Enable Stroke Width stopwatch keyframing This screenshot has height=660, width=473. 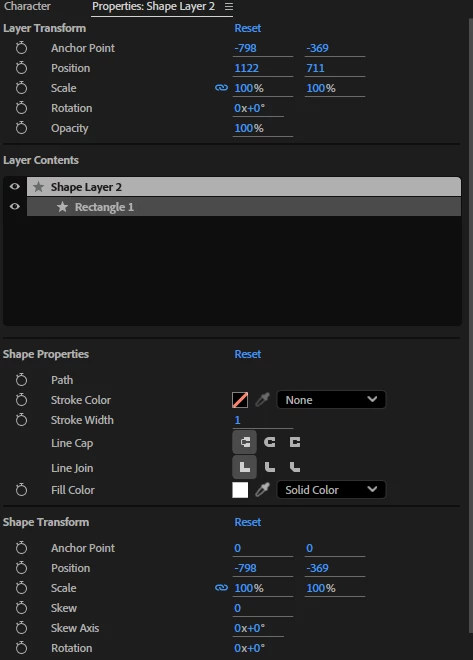[21, 420]
